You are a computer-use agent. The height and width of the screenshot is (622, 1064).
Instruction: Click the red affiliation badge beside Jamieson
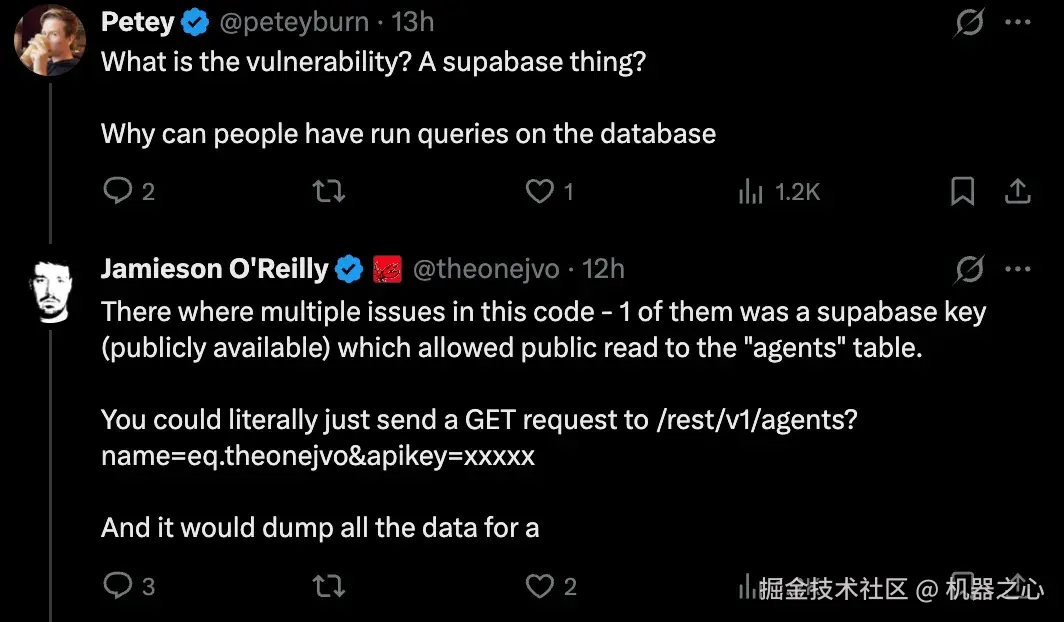(387, 268)
